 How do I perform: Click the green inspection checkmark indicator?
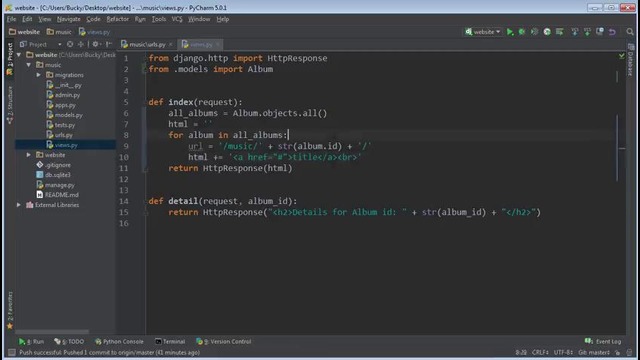(x=621, y=56)
